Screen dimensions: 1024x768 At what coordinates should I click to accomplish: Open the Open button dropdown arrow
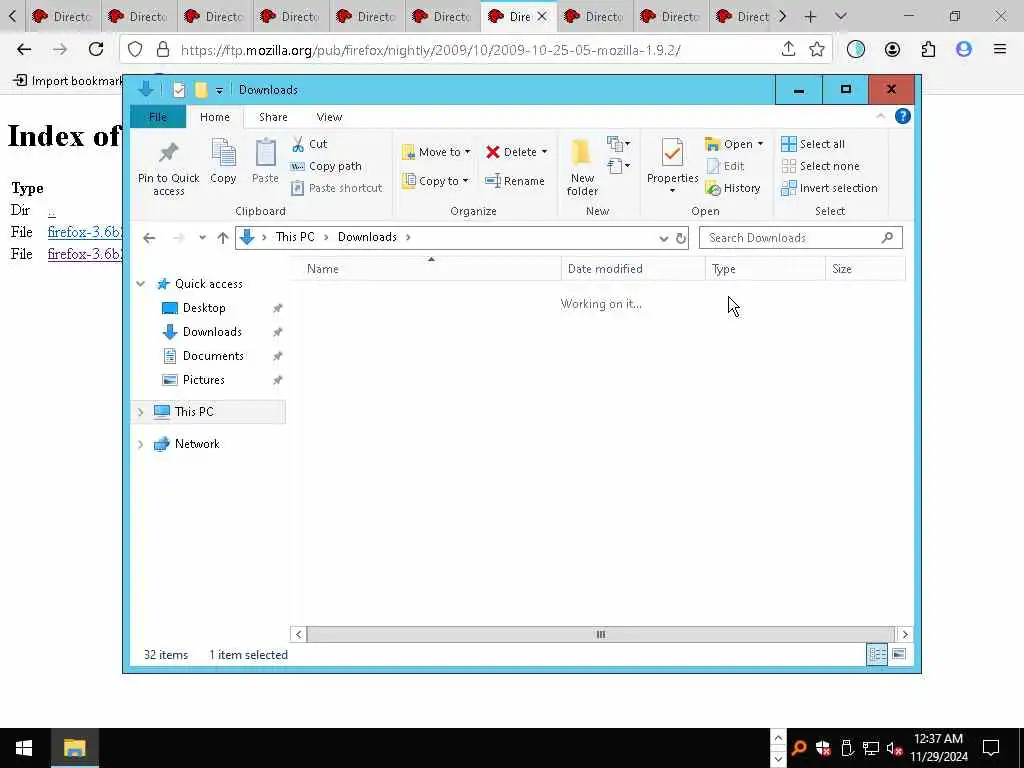(760, 144)
